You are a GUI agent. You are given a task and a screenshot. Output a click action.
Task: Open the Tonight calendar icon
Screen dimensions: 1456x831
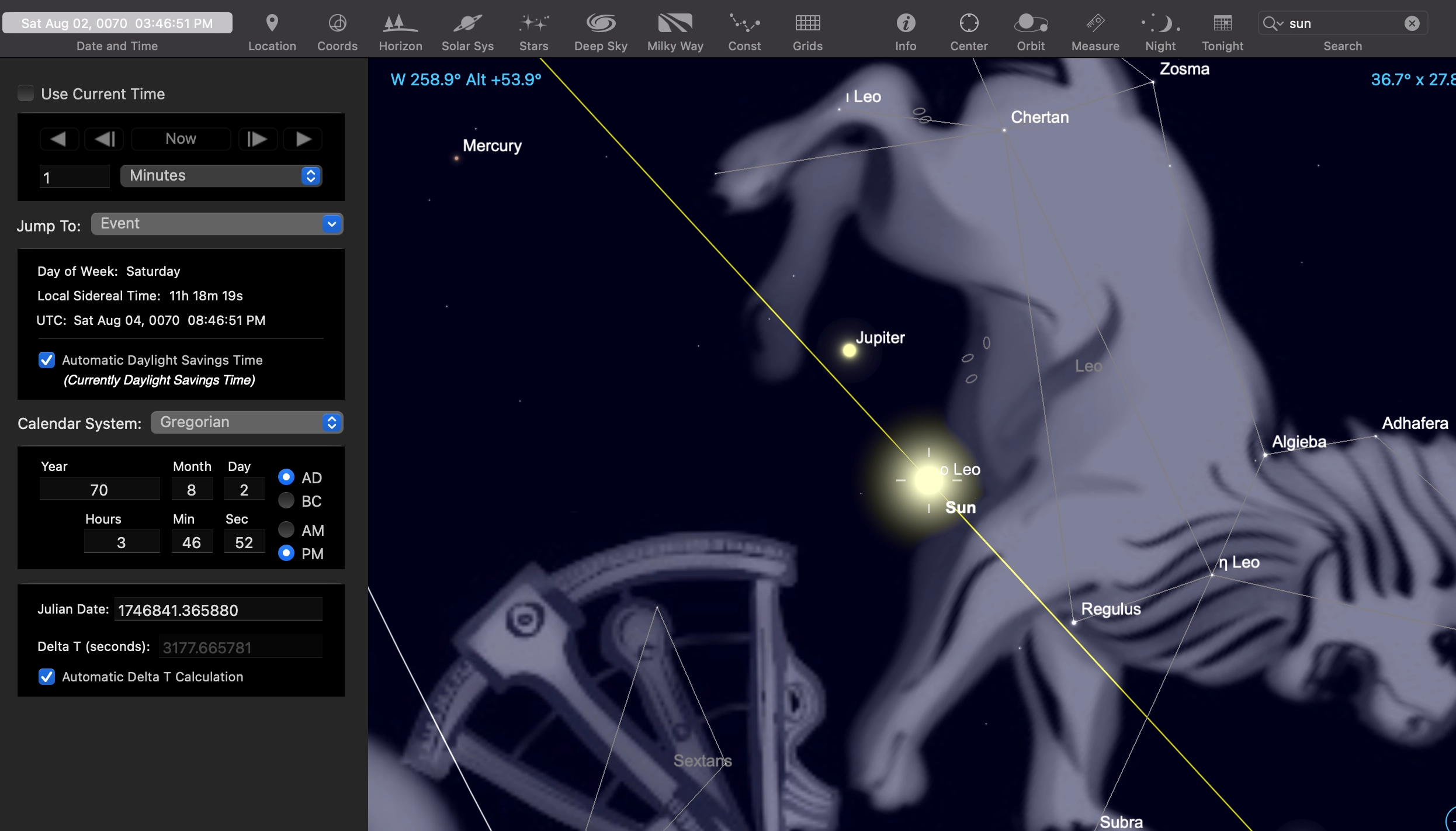pos(1222,23)
